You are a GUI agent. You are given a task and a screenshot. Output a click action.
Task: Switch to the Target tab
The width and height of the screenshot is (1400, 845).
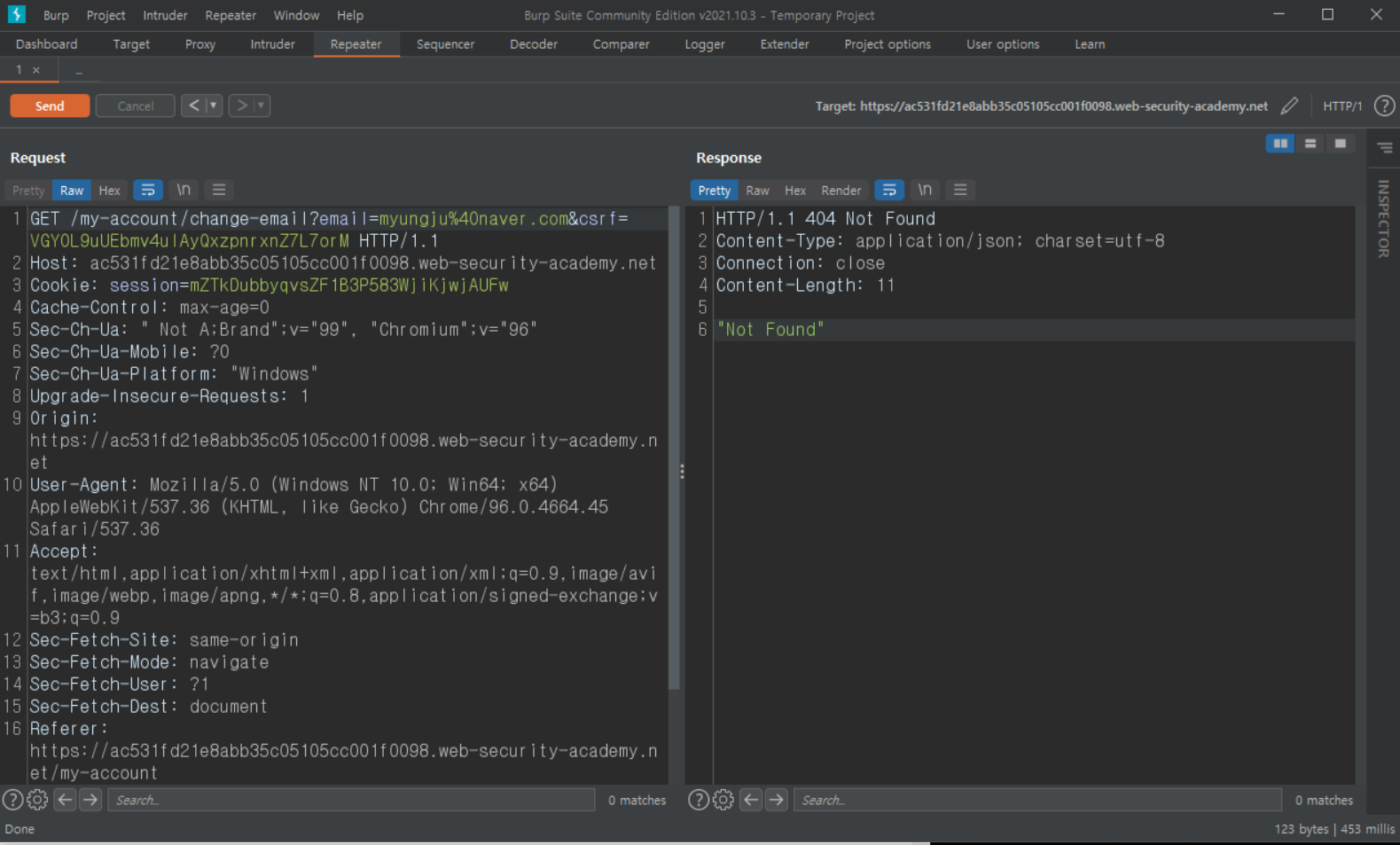(x=131, y=44)
